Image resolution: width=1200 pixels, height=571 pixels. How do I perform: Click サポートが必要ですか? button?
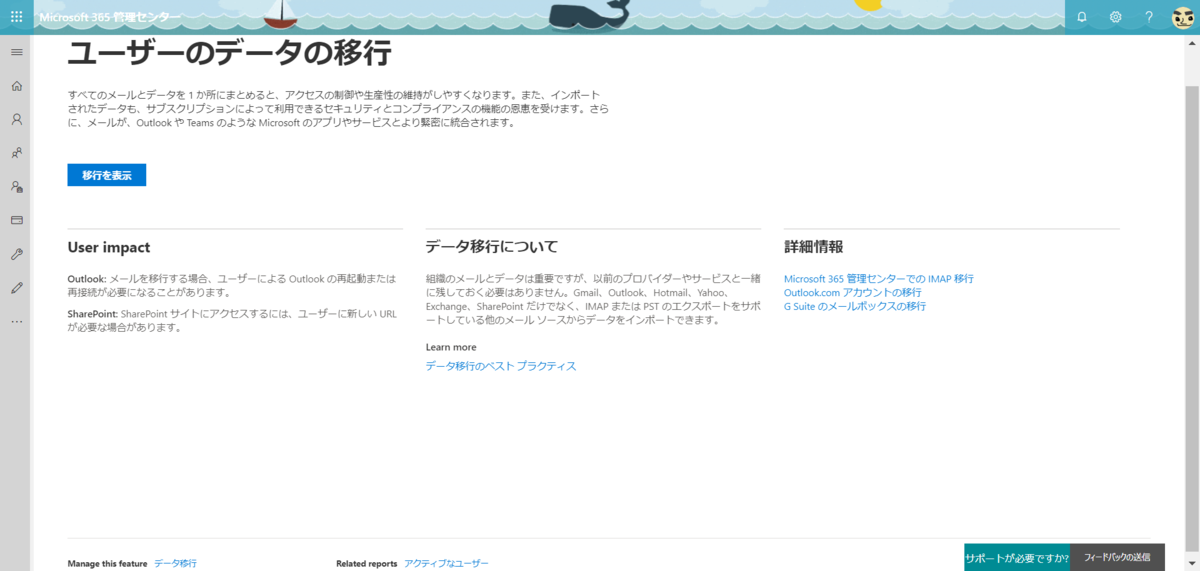(1017, 557)
